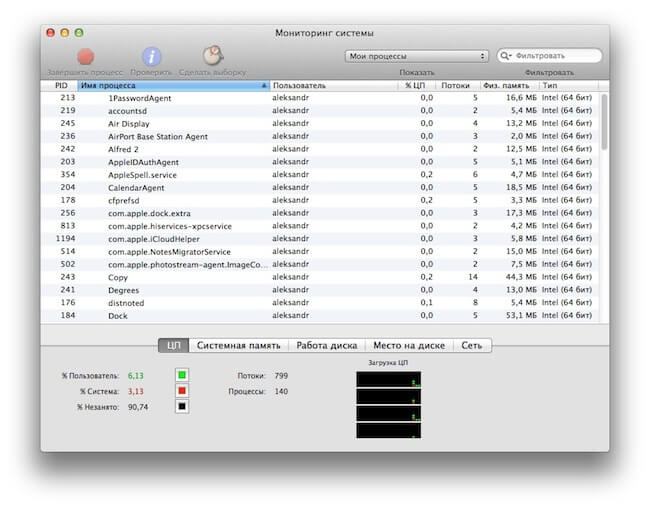This screenshot has height=508, width=650.
Task: Select the AppleSpell.service process row
Action: (x=320, y=175)
